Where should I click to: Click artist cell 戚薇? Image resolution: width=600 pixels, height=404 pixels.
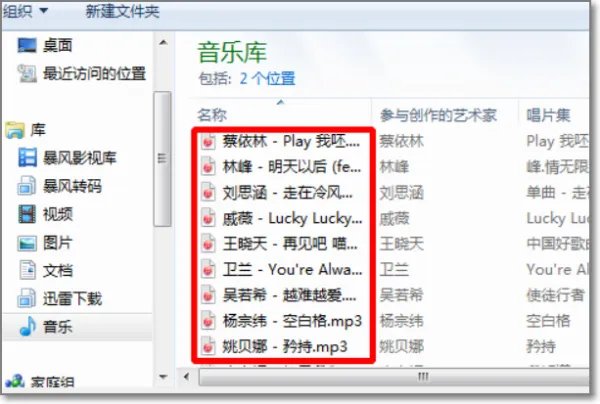tap(394, 218)
